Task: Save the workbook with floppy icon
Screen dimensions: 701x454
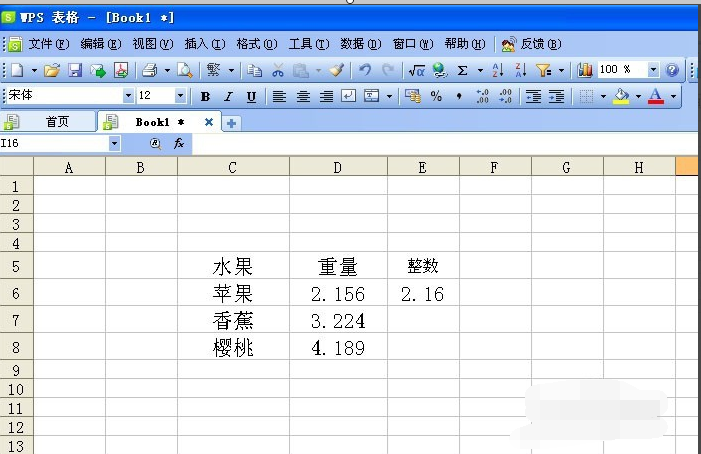Action: click(x=75, y=70)
